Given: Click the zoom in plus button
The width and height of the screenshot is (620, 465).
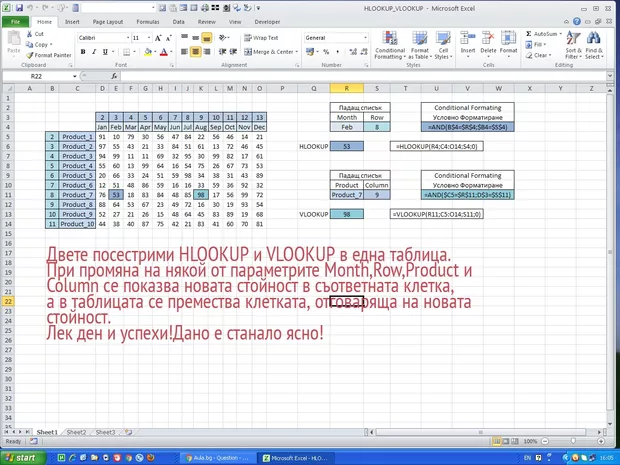Looking at the screenshot, I should coord(601,441).
